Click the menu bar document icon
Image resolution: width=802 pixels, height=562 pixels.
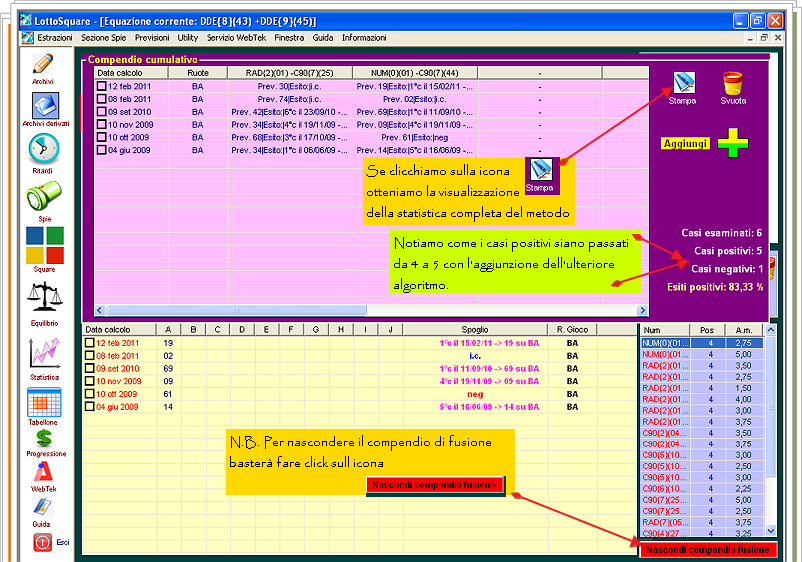(x=28, y=38)
